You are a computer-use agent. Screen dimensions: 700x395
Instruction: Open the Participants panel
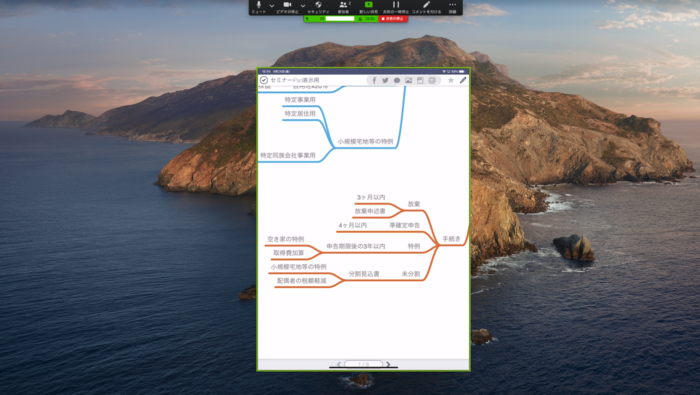pyautogui.click(x=343, y=7)
